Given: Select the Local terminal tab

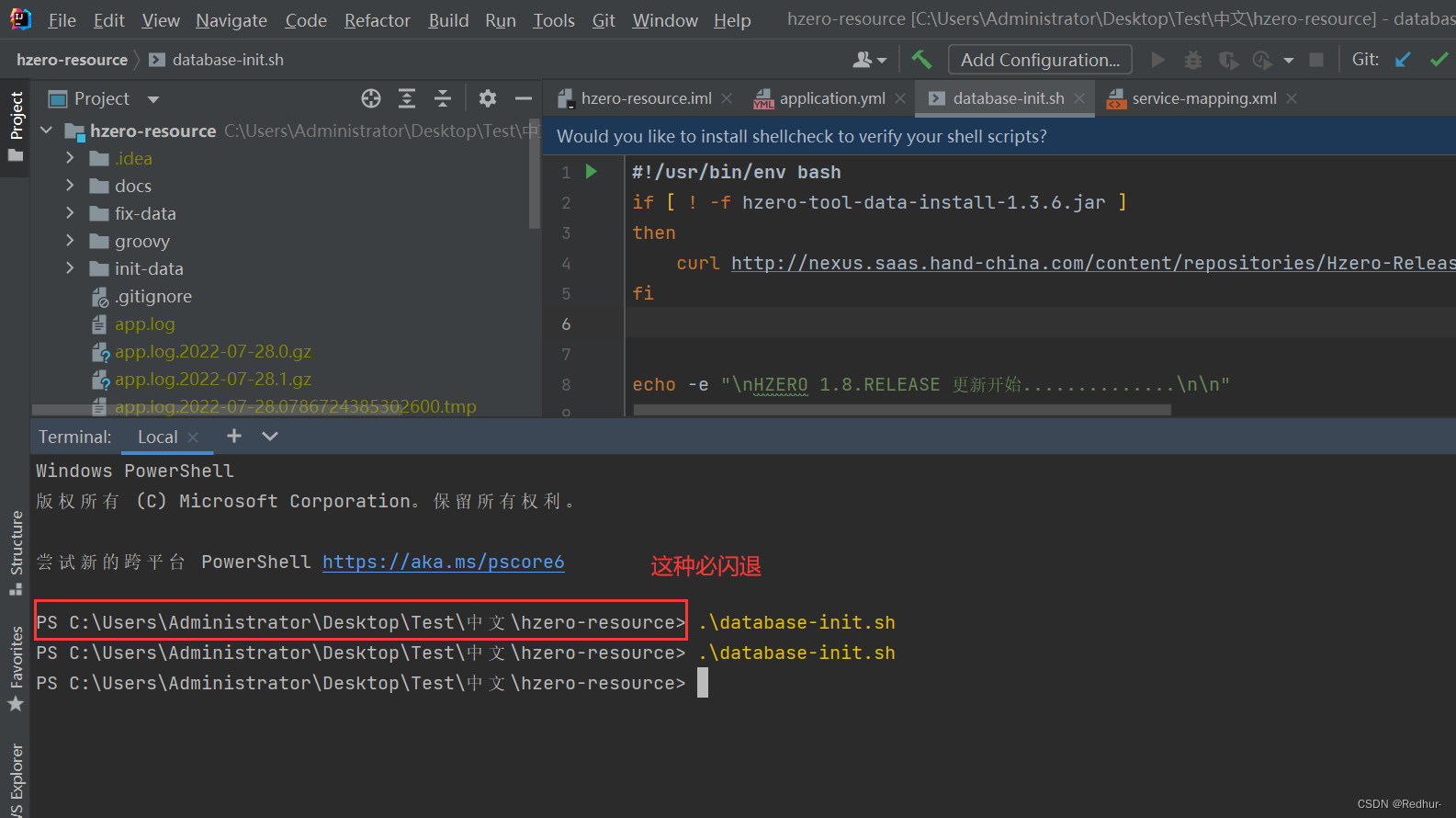Looking at the screenshot, I should (157, 437).
